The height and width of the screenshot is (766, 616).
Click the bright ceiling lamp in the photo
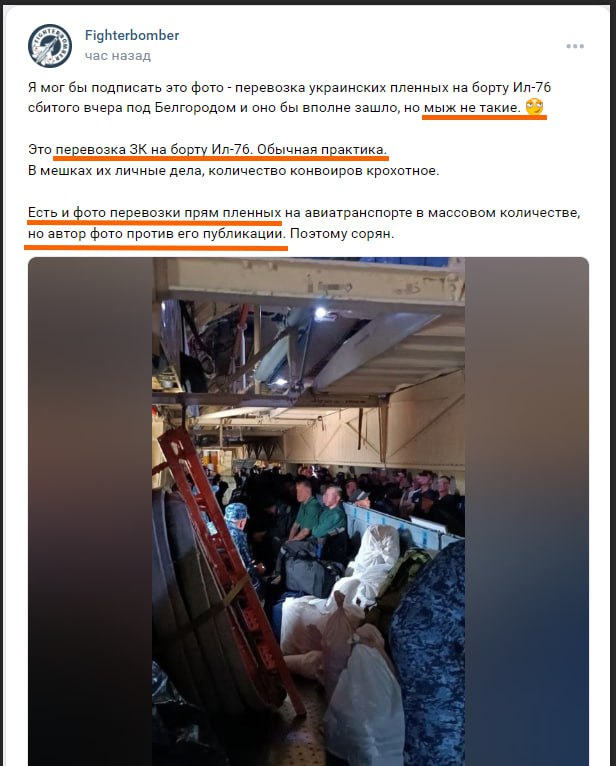click(x=321, y=313)
